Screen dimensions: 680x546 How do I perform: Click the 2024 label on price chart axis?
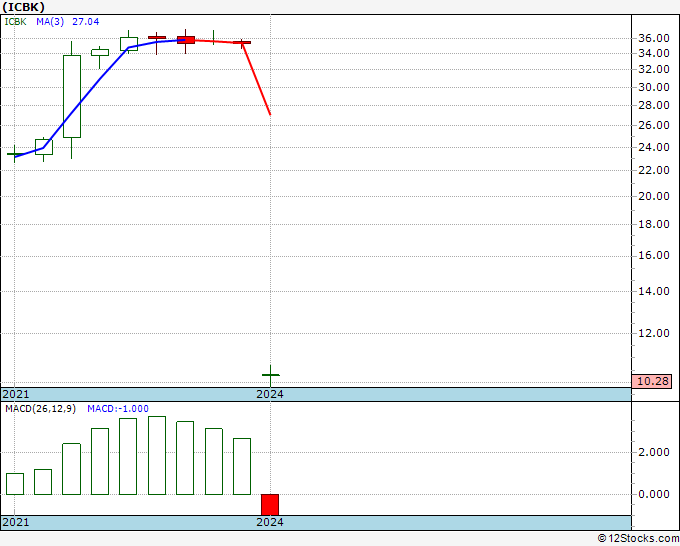point(270,394)
